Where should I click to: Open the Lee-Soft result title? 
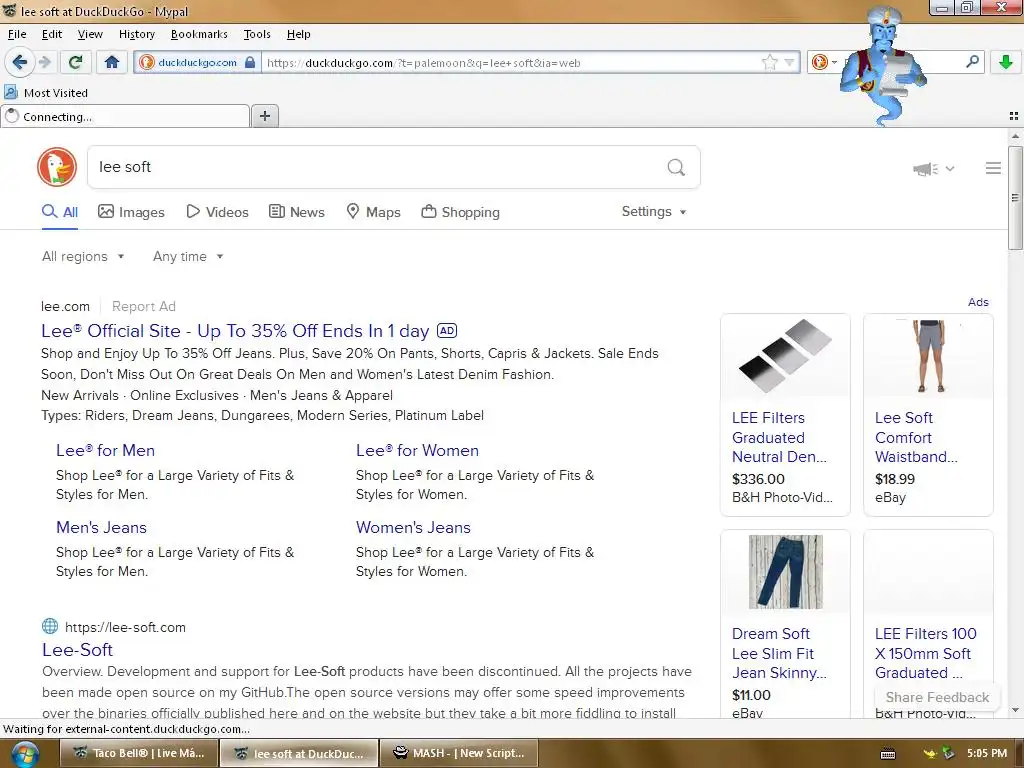(x=77, y=650)
